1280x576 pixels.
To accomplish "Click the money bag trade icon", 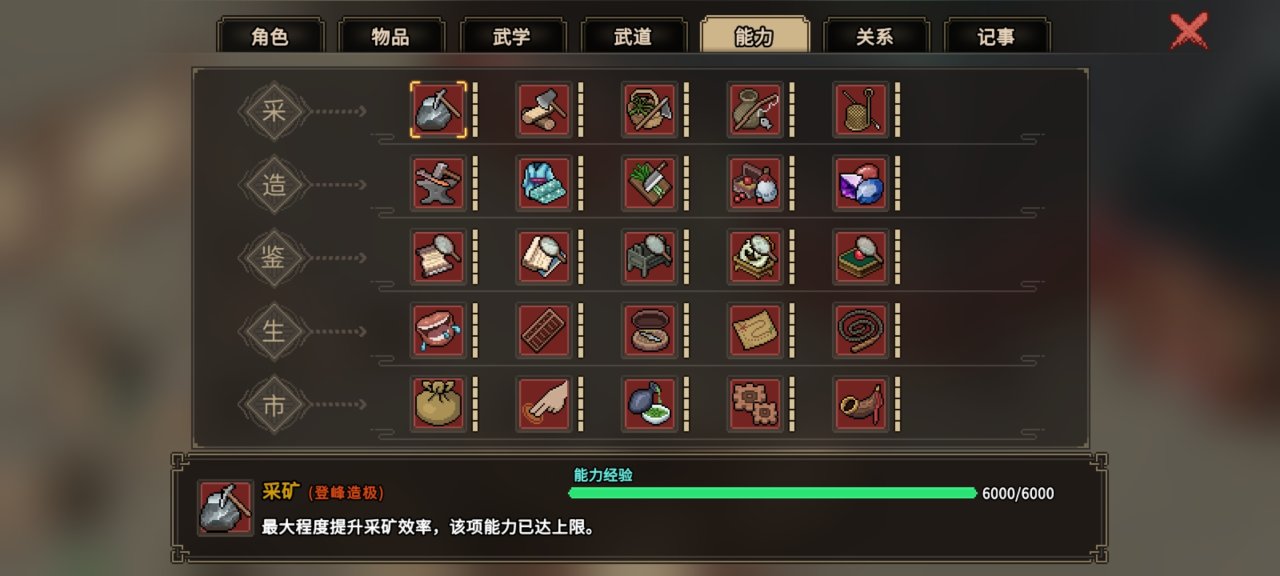I will coord(438,404).
